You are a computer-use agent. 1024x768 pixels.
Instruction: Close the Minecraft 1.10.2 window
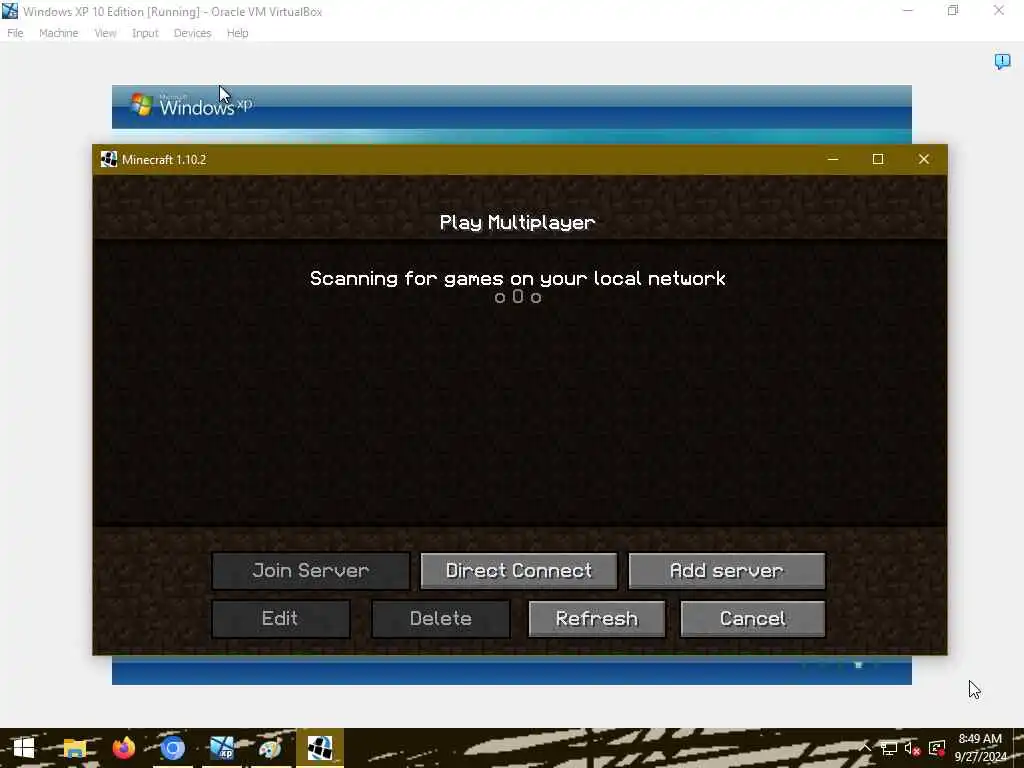923,159
